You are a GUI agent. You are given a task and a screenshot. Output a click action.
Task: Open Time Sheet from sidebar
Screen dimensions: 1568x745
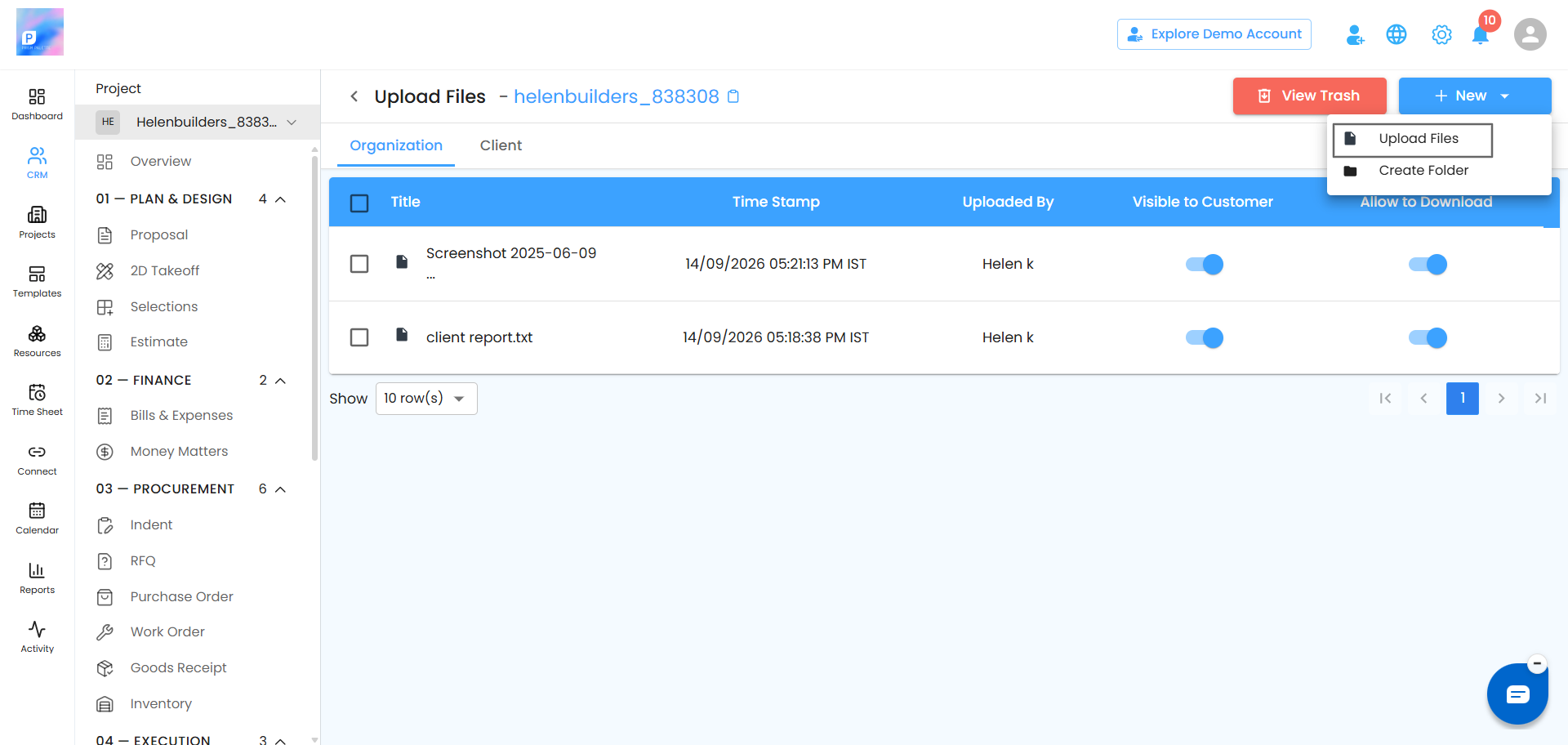coord(37,399)
